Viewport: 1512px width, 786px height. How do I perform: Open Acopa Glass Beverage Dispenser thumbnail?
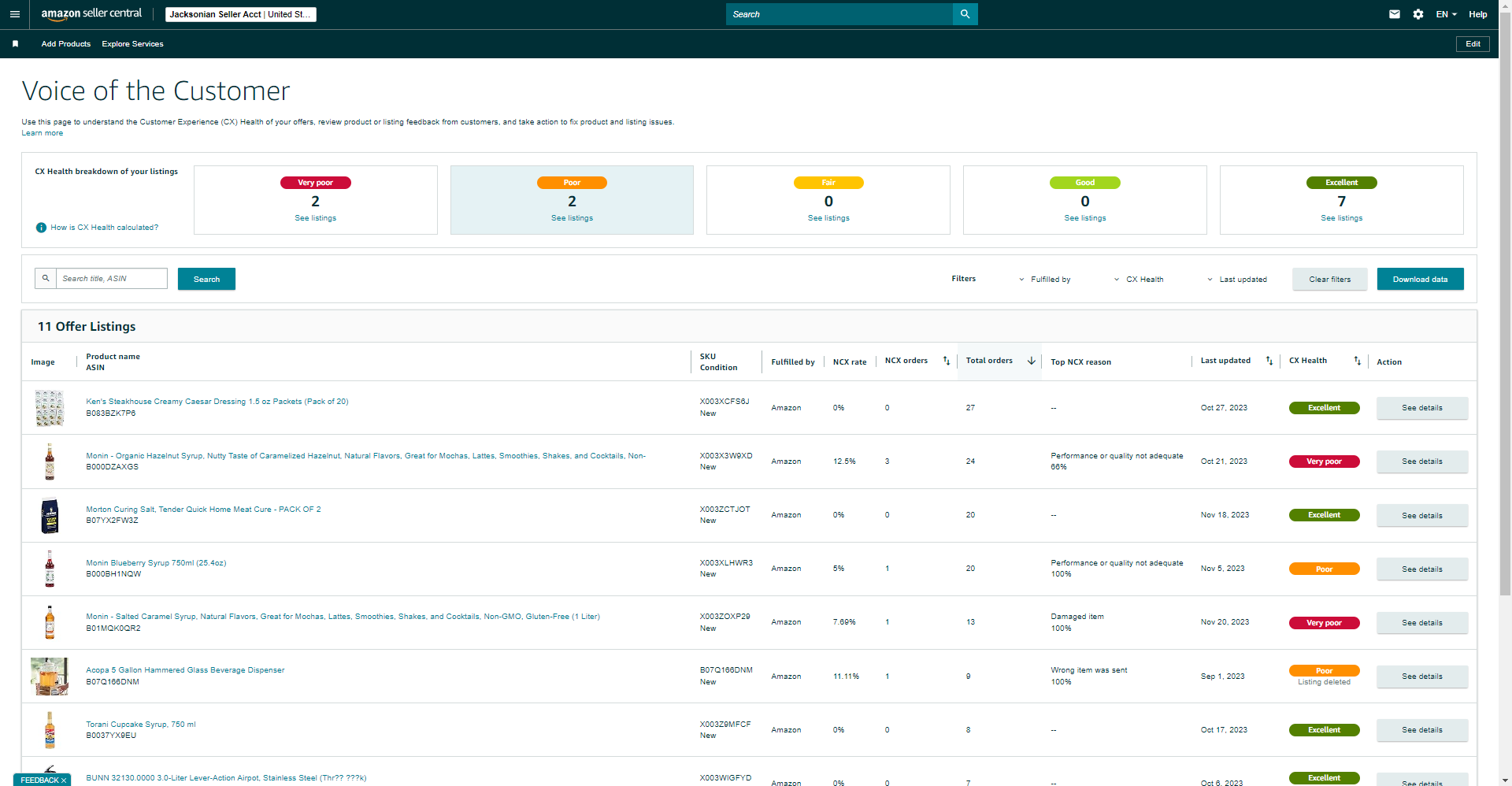pyautogui.click(x=50, y=677)
